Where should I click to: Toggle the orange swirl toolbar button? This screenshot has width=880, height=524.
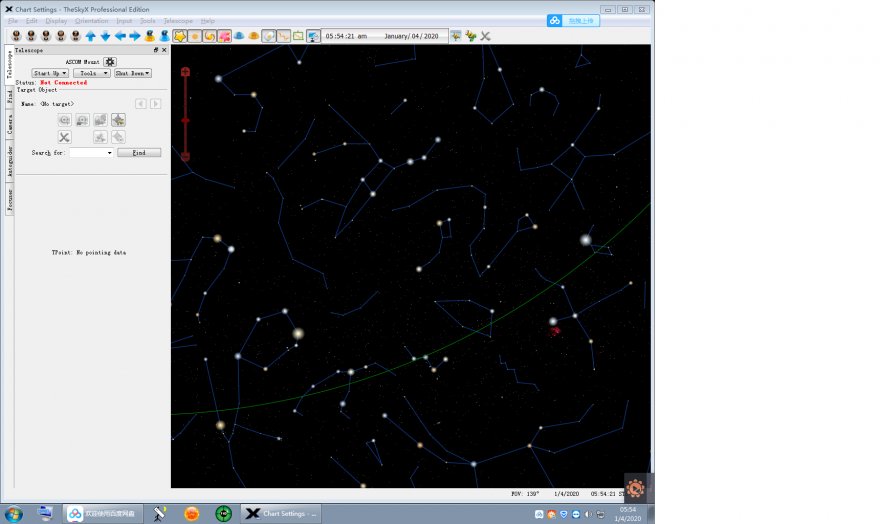click(x=209, y=36)
